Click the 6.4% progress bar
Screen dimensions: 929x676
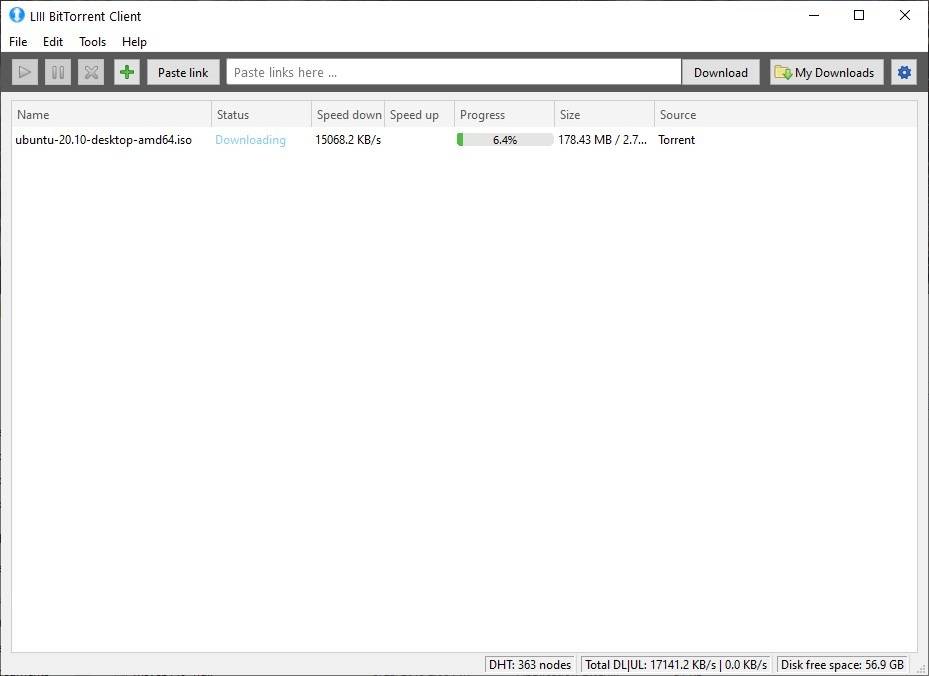(503, 140)
